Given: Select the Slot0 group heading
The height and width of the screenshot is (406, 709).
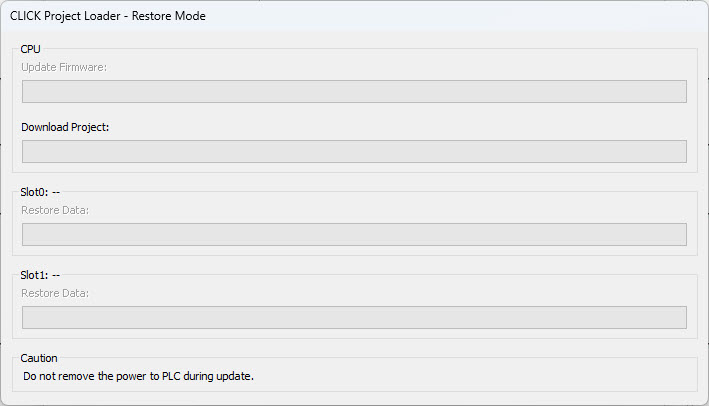Looking at the screenshot, I should (34, 190).
